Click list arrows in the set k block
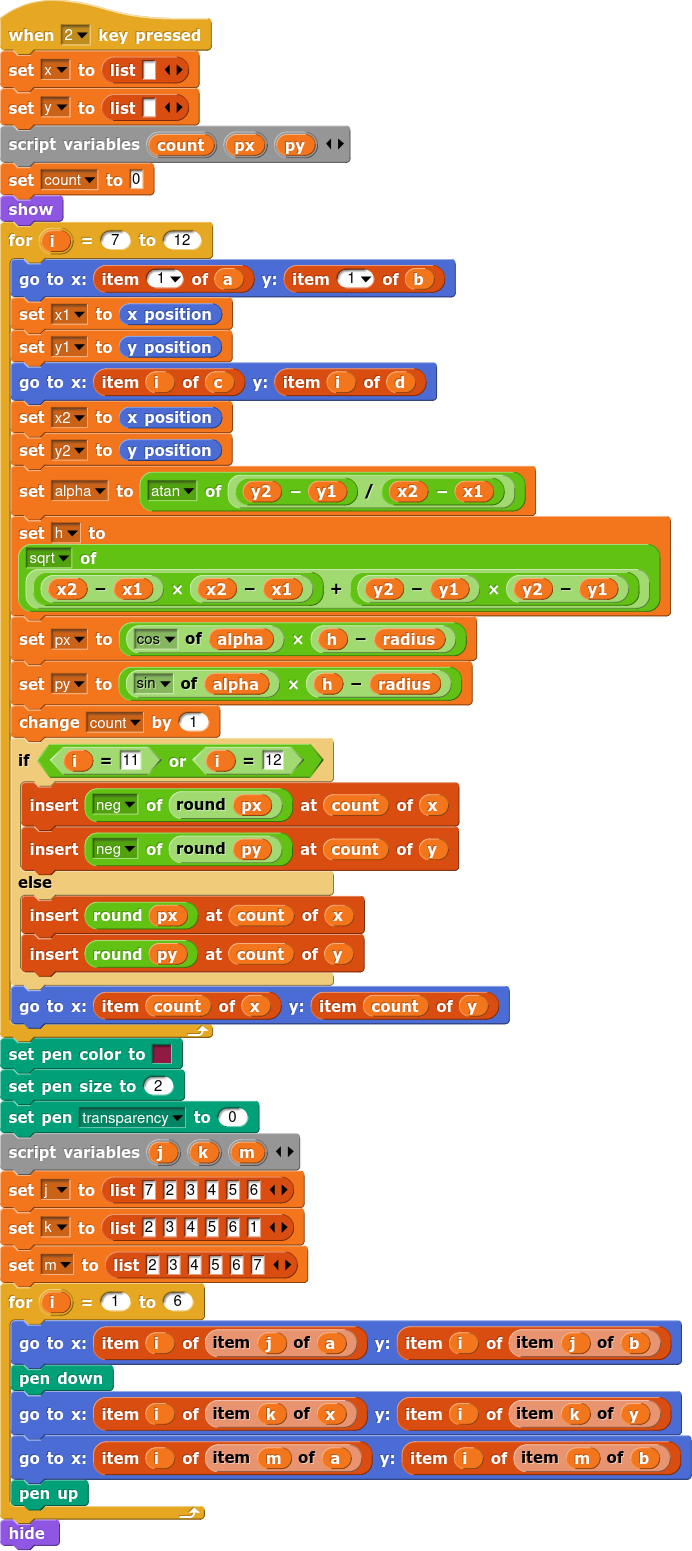 tap(280, 1227)
